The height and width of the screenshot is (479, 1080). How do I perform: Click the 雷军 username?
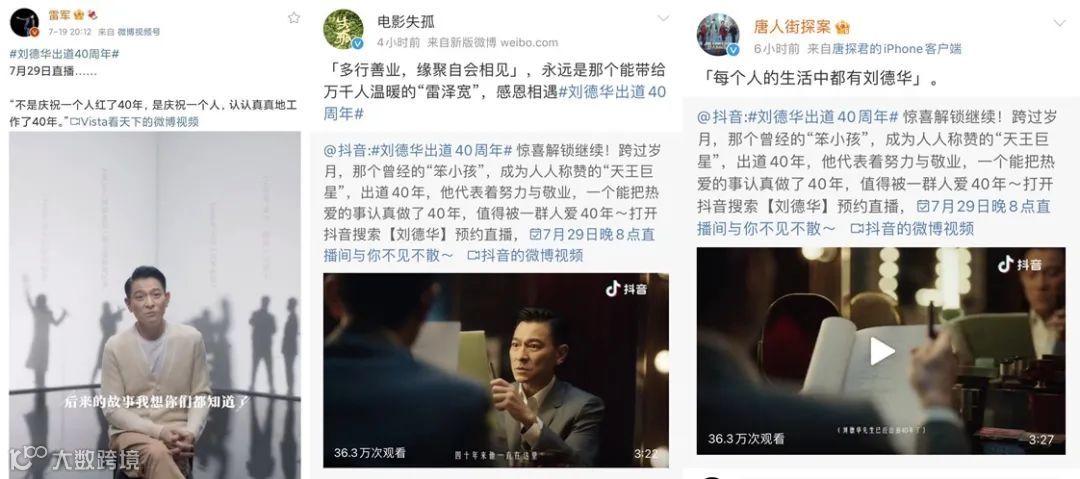[60, 14]
